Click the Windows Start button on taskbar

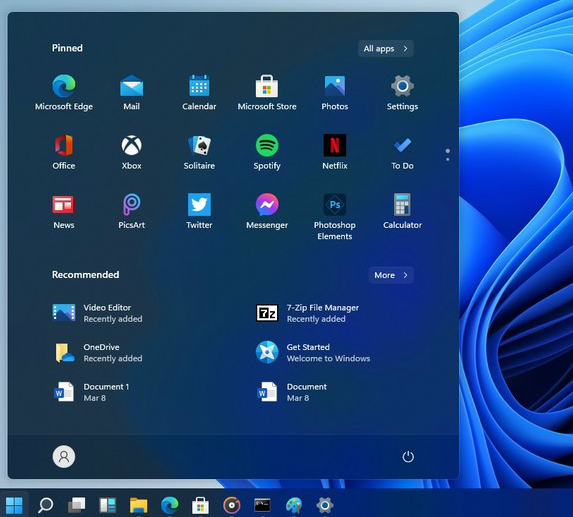[14, 505]
